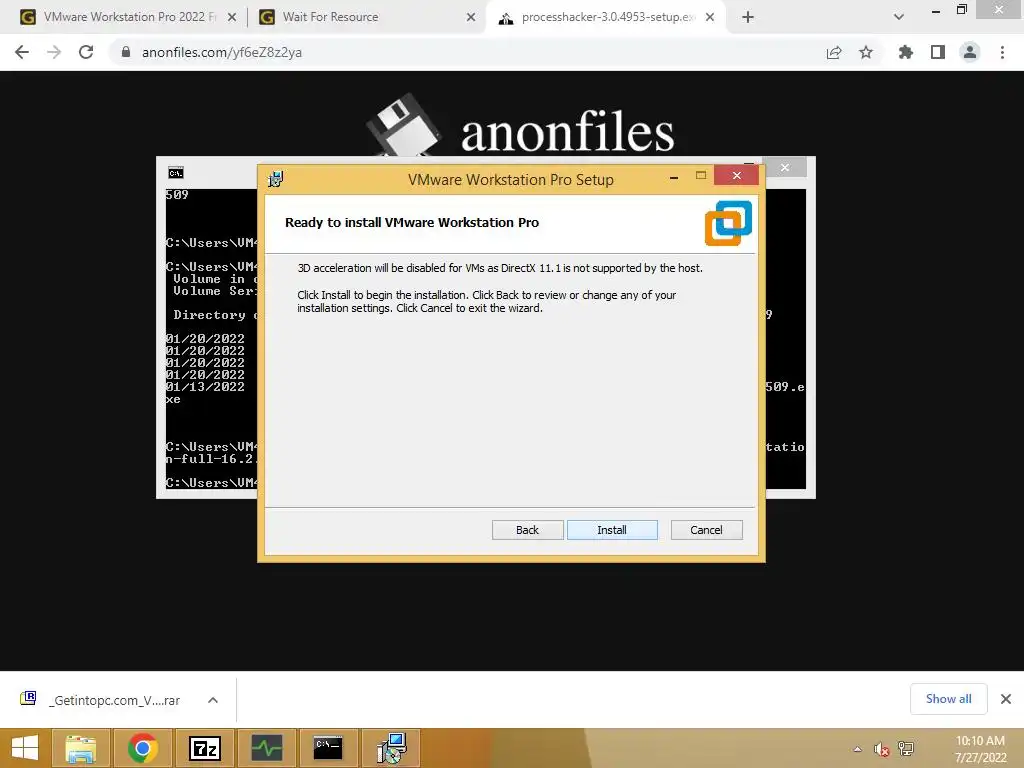Close the Command Prompt window behind

[785, 168]
